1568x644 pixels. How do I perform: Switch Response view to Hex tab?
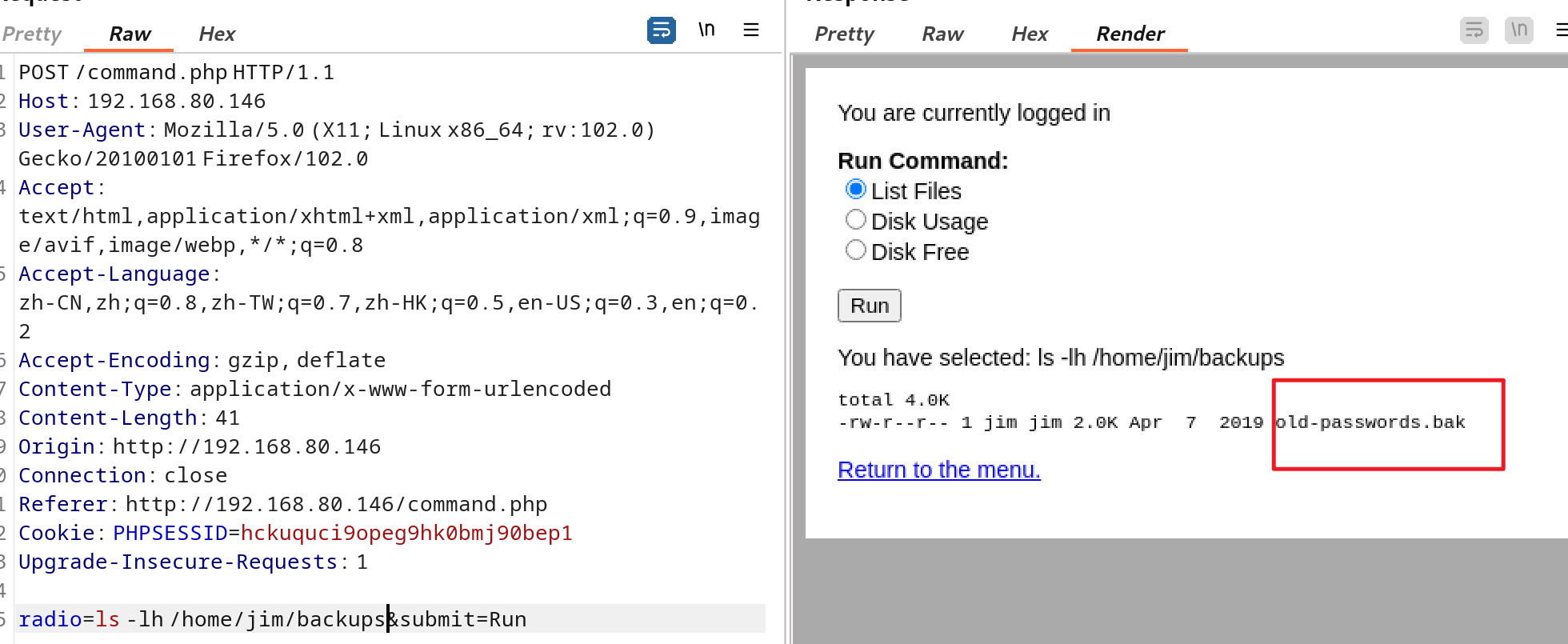click(x=1030, y=34)
